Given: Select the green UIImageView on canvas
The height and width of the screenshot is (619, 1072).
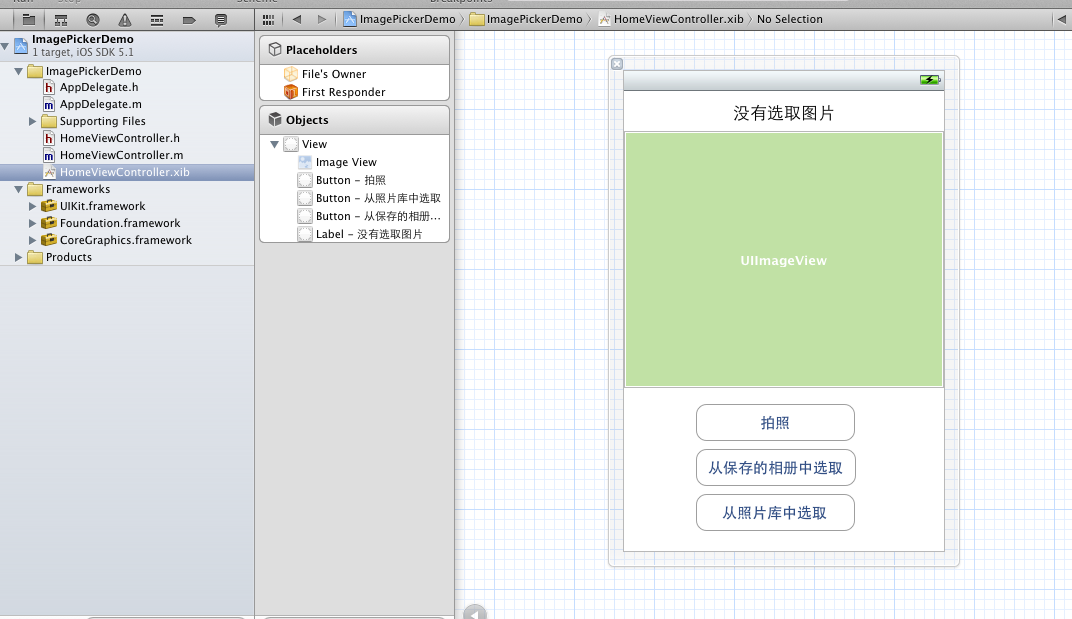Looking at the screenshot, I should tap(783, 260).
